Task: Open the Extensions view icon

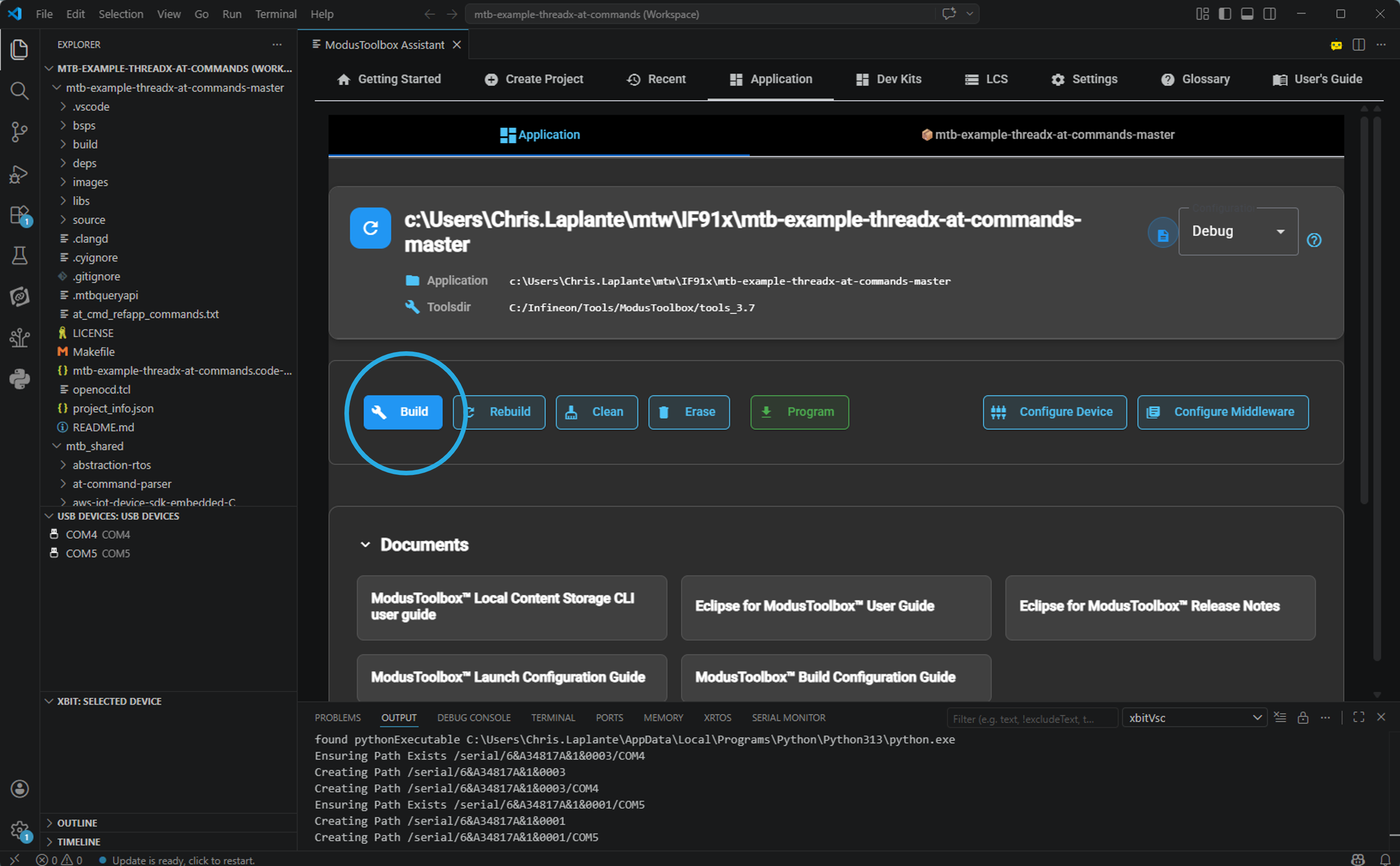Action: [20, 215]
